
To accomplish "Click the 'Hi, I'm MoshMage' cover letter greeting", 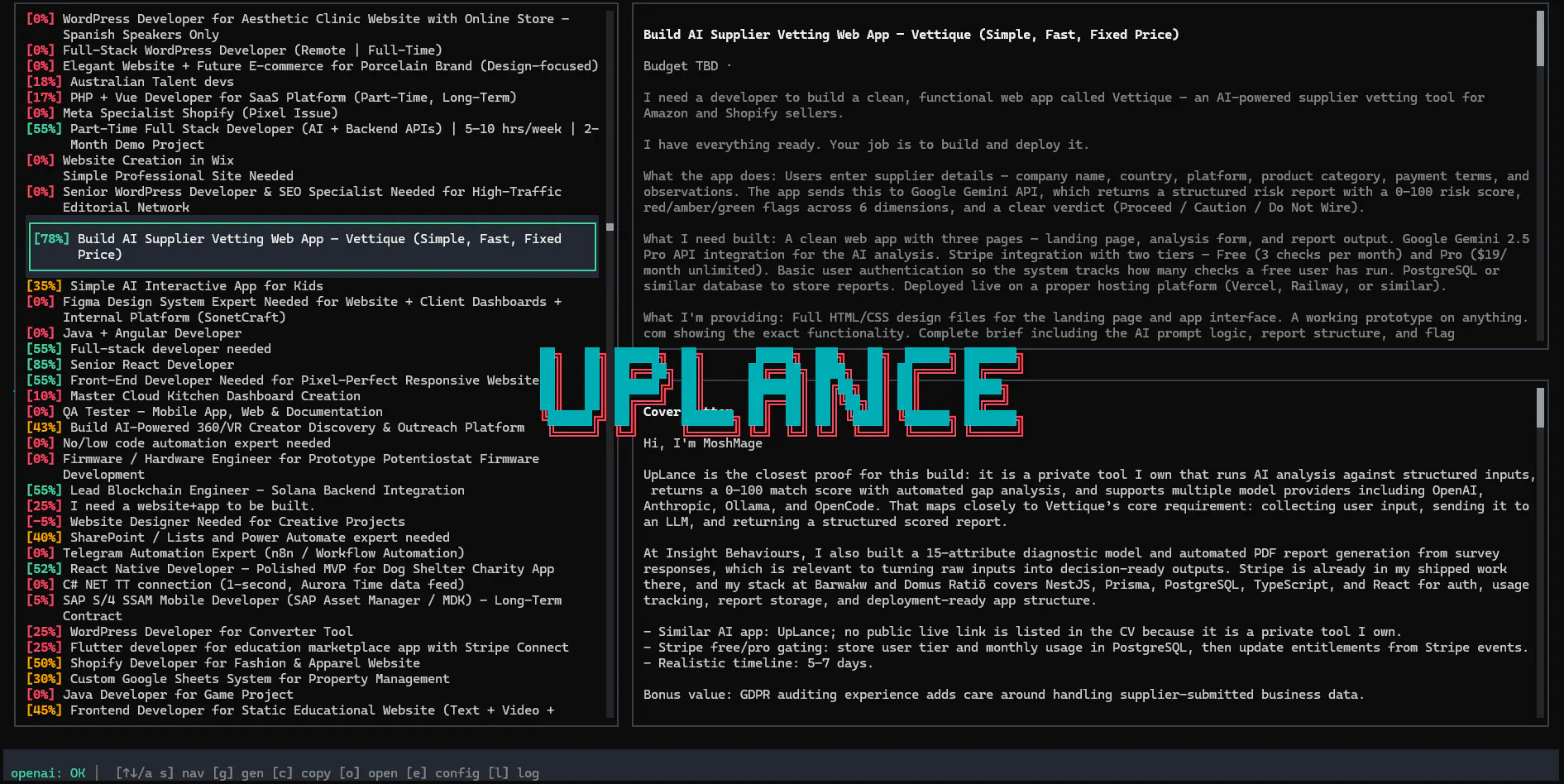I will pyautogui.click(x=703, y=443).
